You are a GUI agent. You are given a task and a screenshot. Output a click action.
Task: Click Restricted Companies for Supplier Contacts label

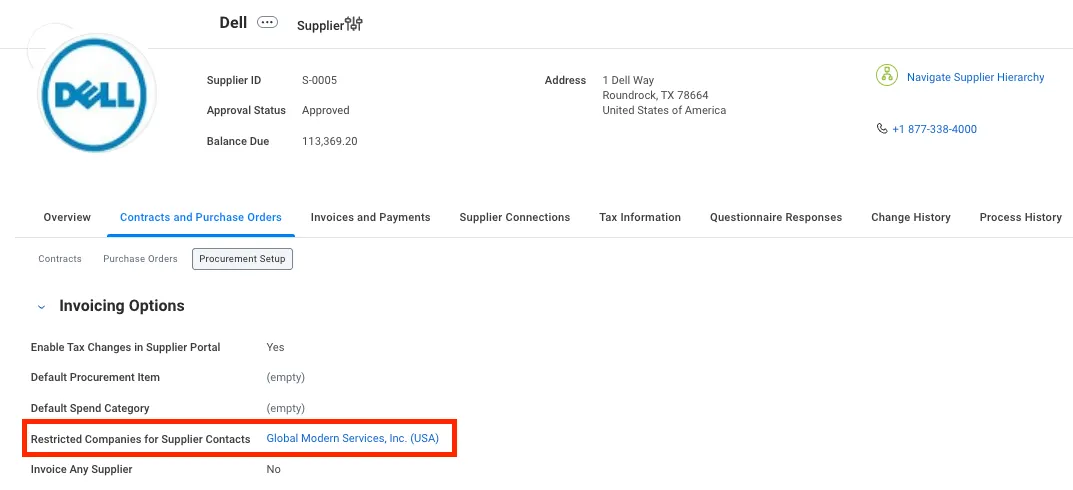pos(140,439)
